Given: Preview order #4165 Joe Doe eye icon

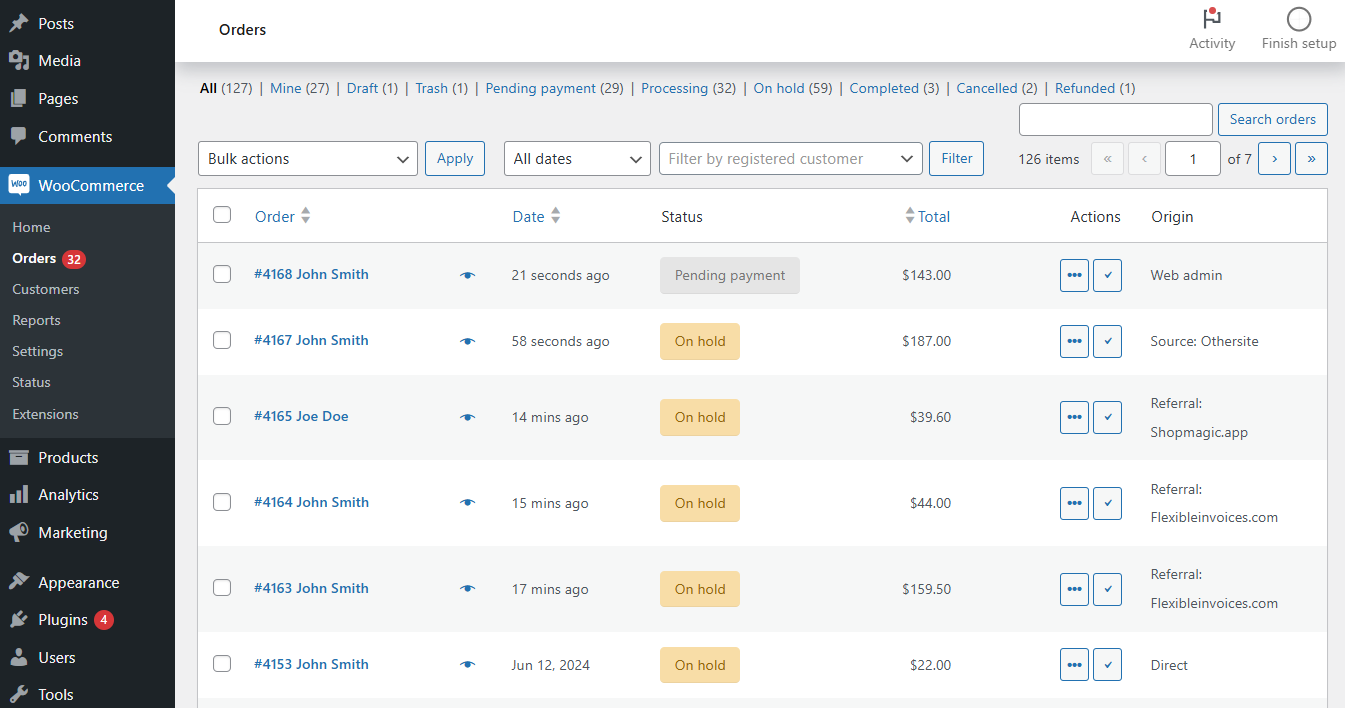Looking at the screenshot, I should pos(467,417).
